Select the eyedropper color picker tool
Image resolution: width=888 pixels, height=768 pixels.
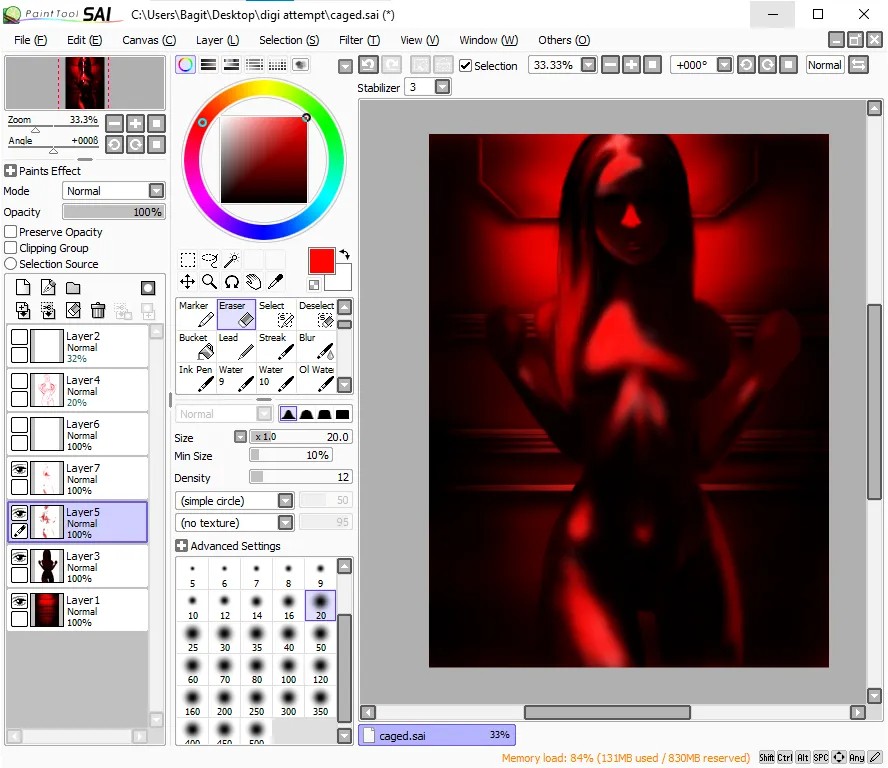click(275, 281)
